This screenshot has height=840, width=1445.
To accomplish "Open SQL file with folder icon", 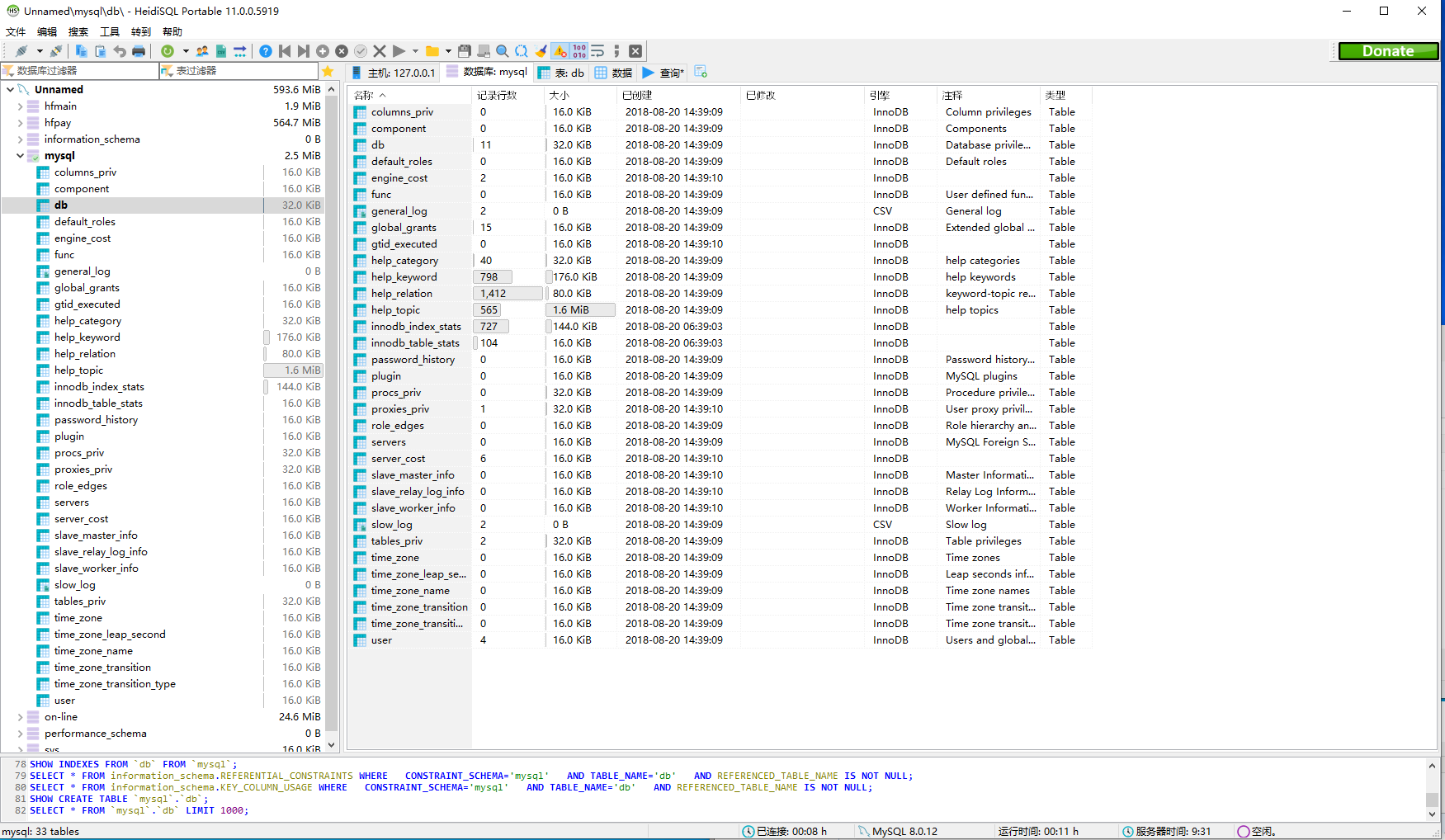I will (x=432, y=51).
